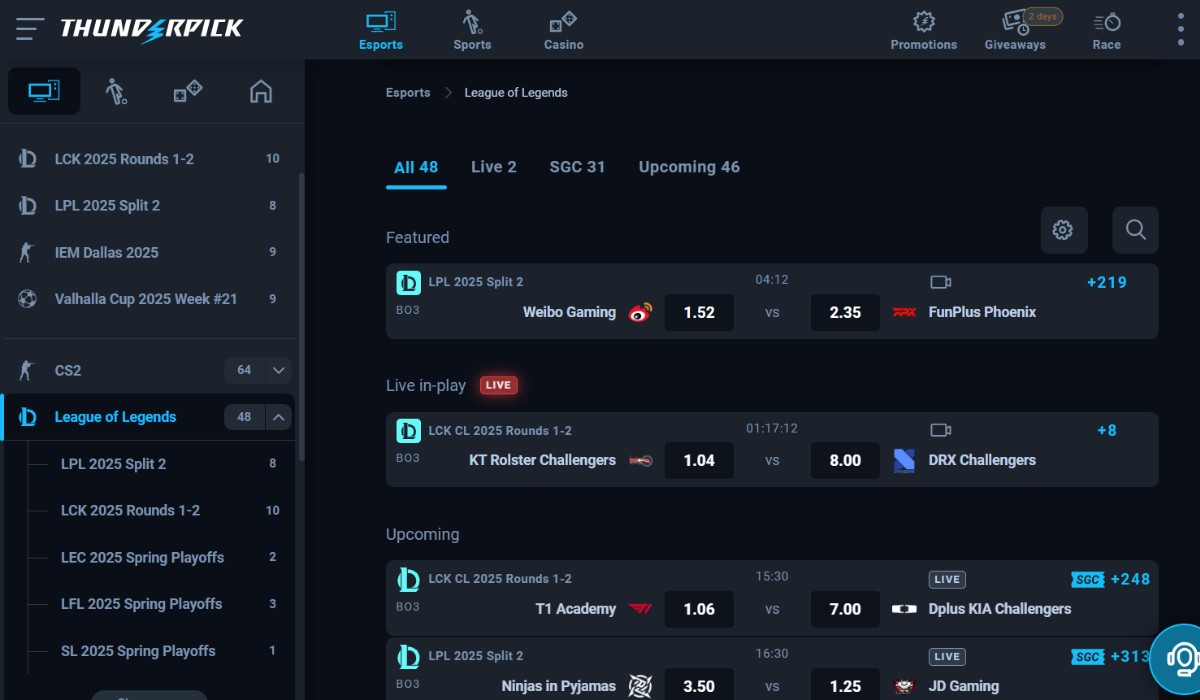Open the three-dot overflow menu top right
The width and height of the screenshot is (1200, 700).
pos(1180,30)
